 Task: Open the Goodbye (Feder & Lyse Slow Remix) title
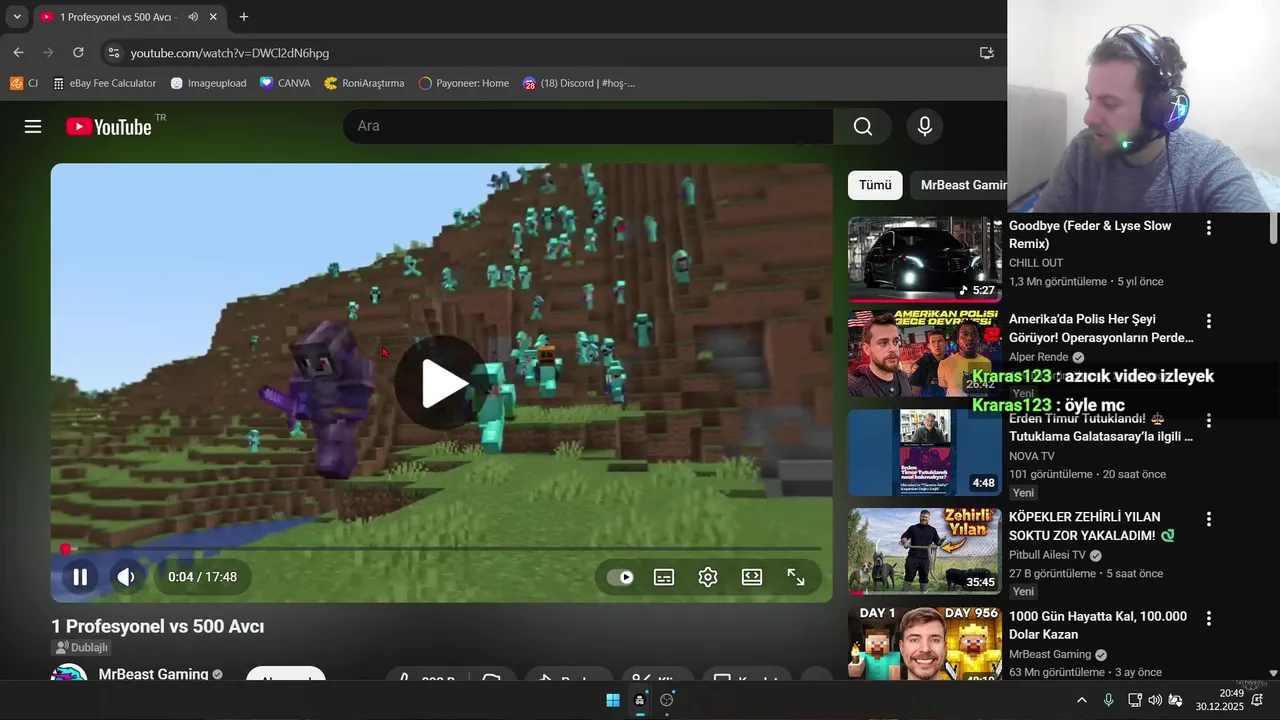click(1090, 235)
